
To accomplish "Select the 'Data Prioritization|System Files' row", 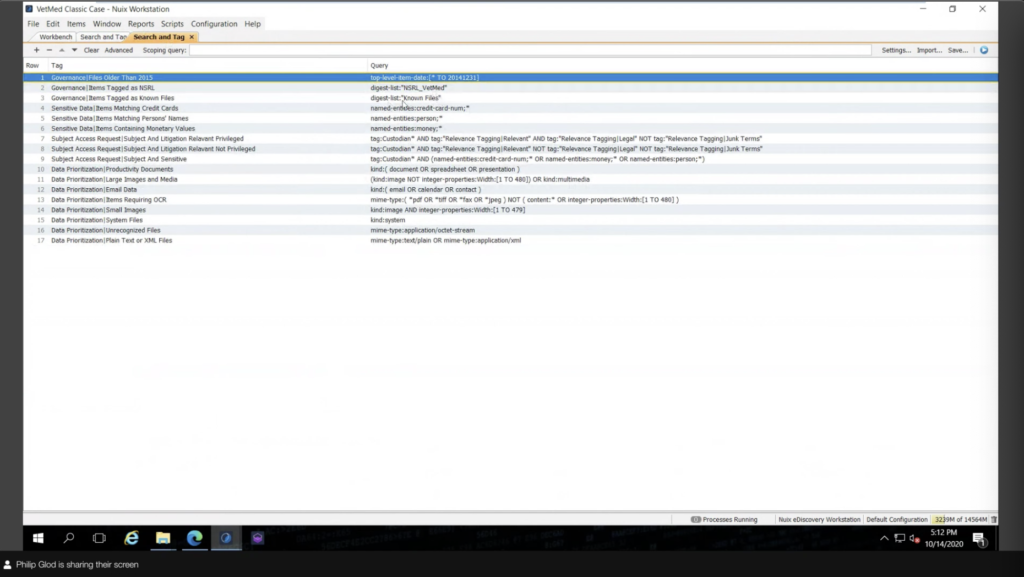I will 511,220.
